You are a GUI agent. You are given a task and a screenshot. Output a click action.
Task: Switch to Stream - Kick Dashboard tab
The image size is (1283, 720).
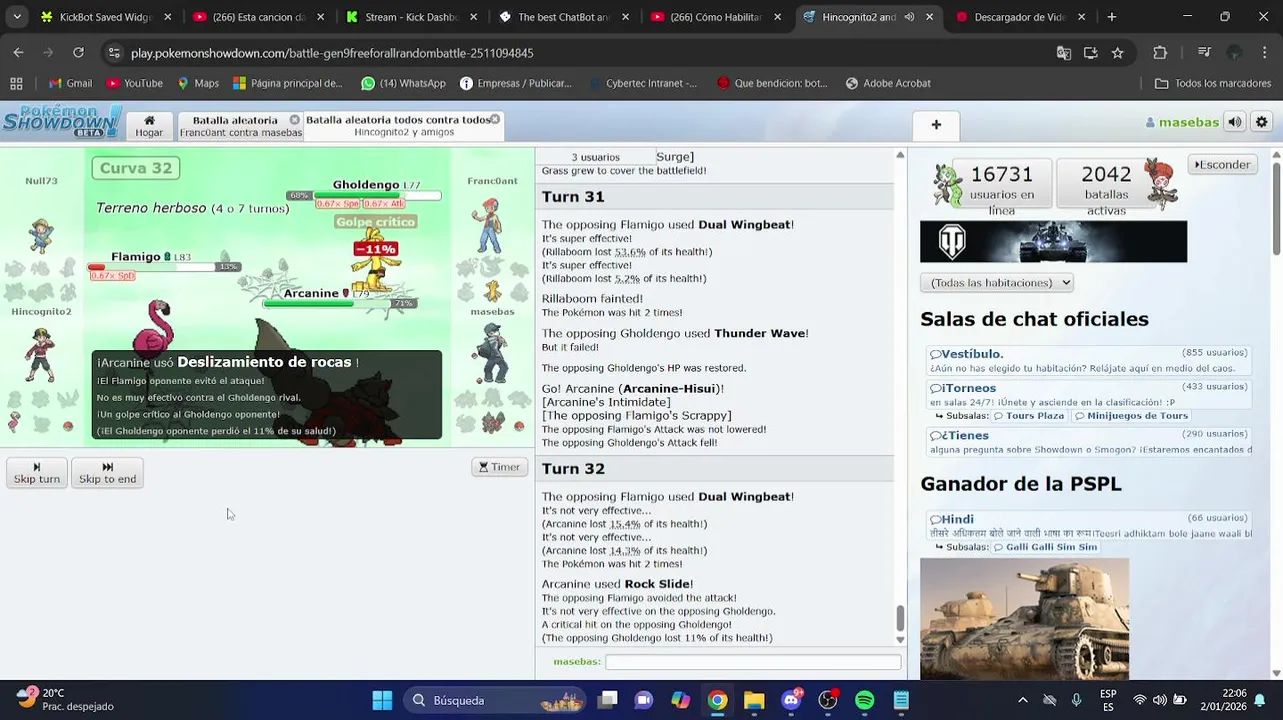click(410, 17)
